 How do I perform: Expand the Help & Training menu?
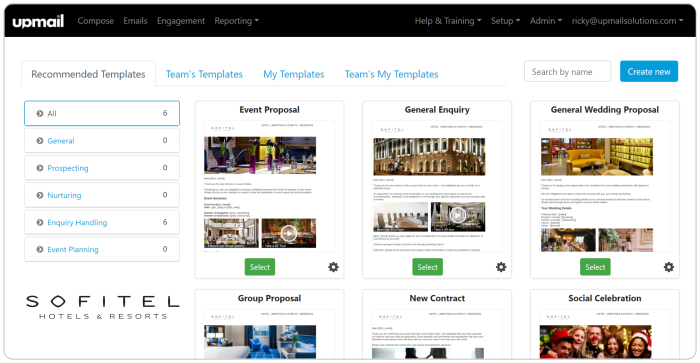448,21
